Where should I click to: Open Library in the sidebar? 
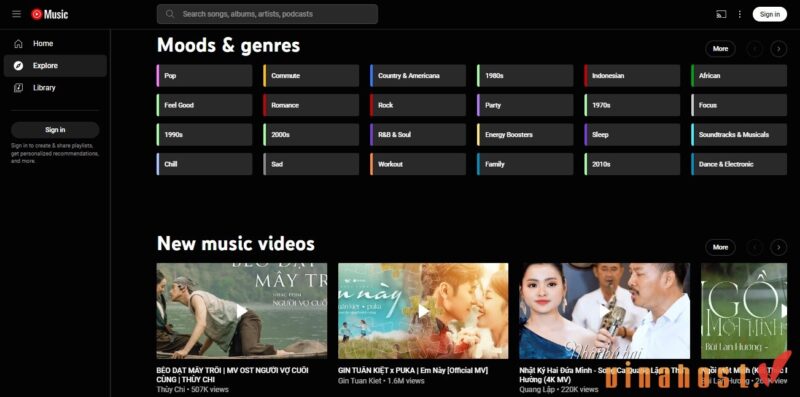click(x=55, y=88)
